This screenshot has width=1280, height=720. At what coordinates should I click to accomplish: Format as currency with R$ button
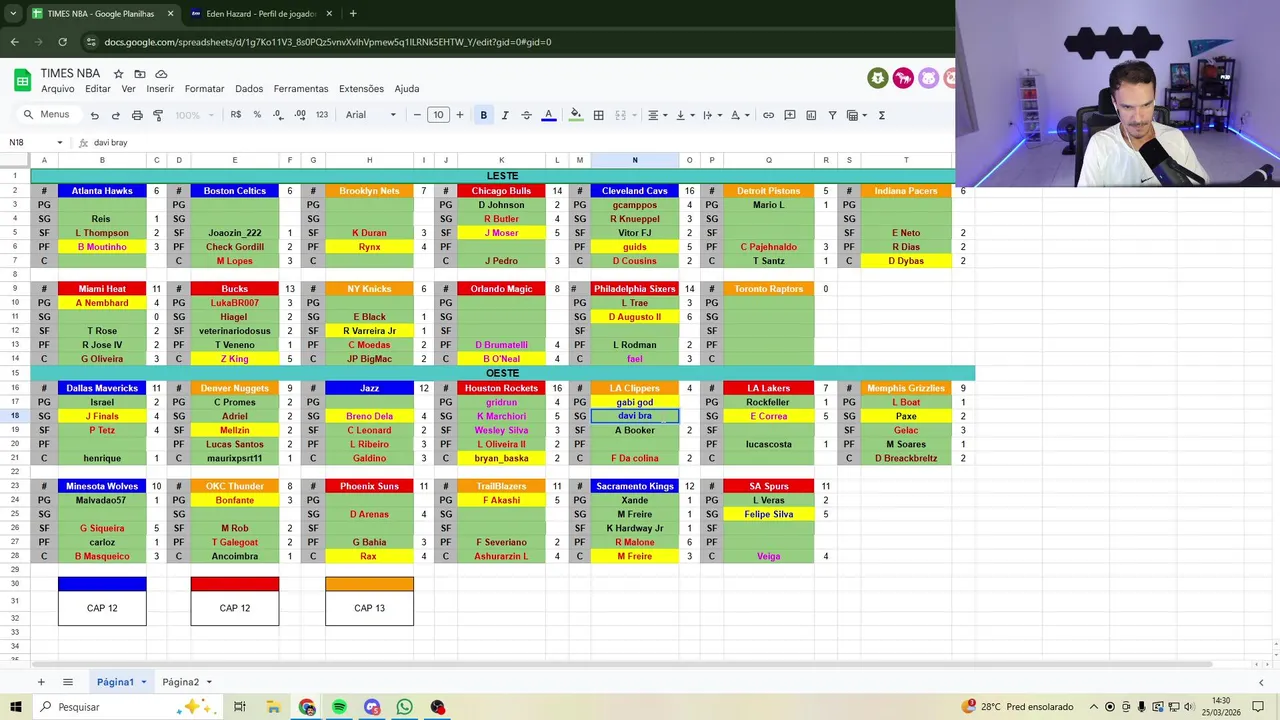(236, 115)
